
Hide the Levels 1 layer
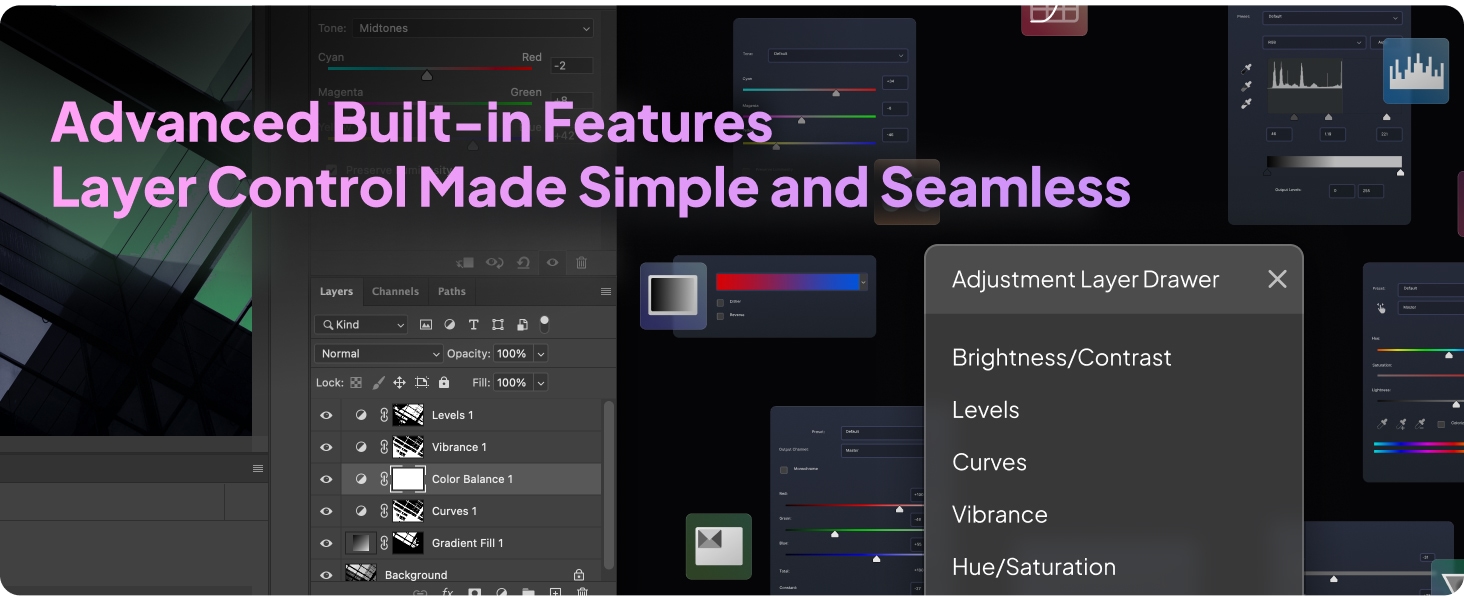click(326, 415)
